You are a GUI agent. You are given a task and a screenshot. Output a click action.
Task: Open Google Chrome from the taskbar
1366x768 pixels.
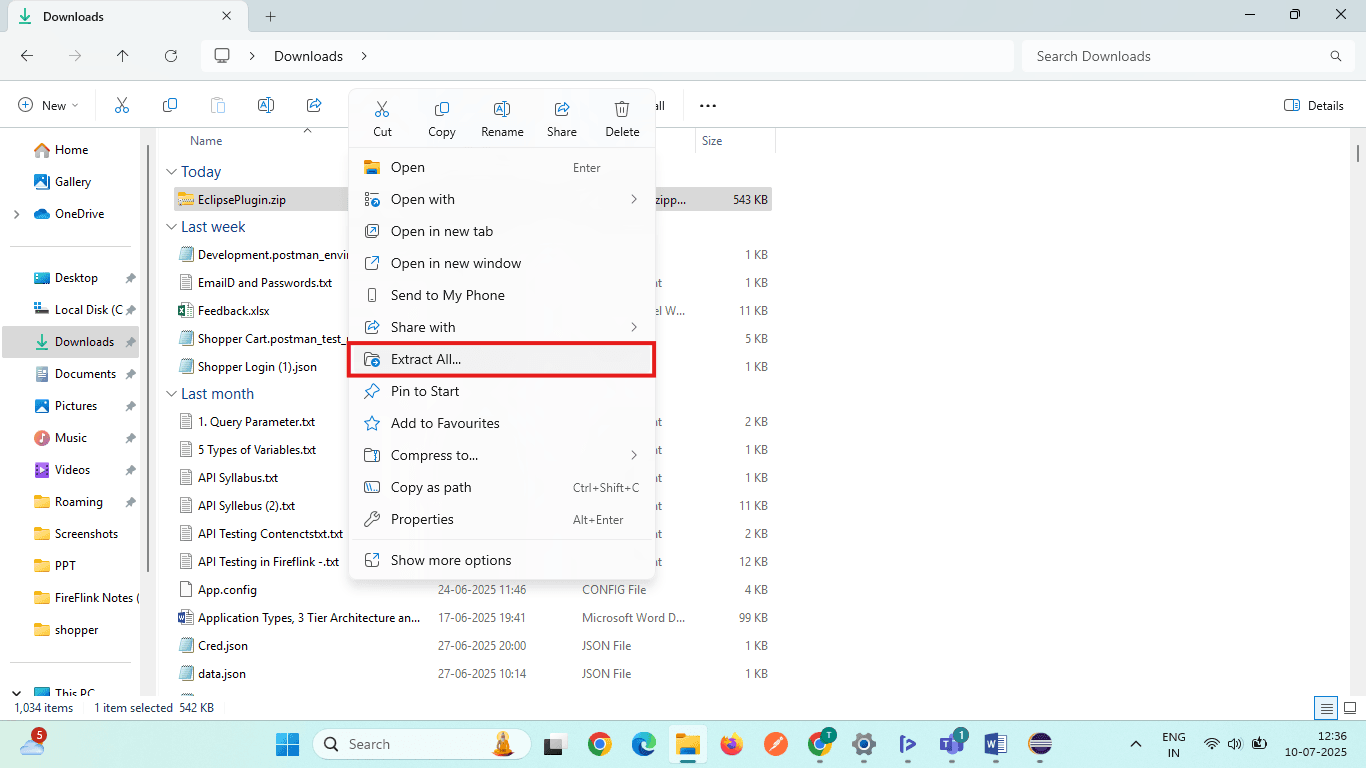click(600, 744)
